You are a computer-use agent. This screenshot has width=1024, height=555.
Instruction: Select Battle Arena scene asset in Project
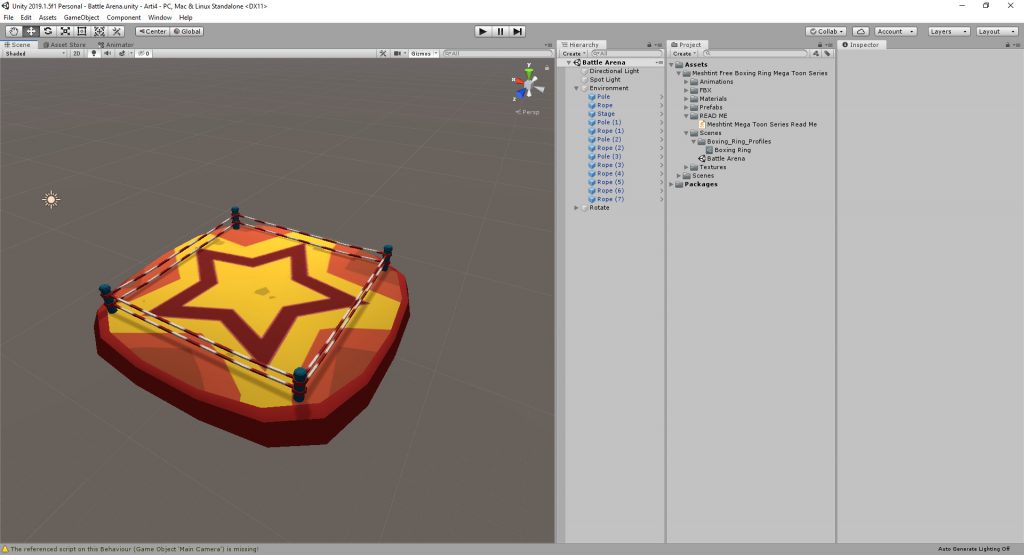pos(726,159)
